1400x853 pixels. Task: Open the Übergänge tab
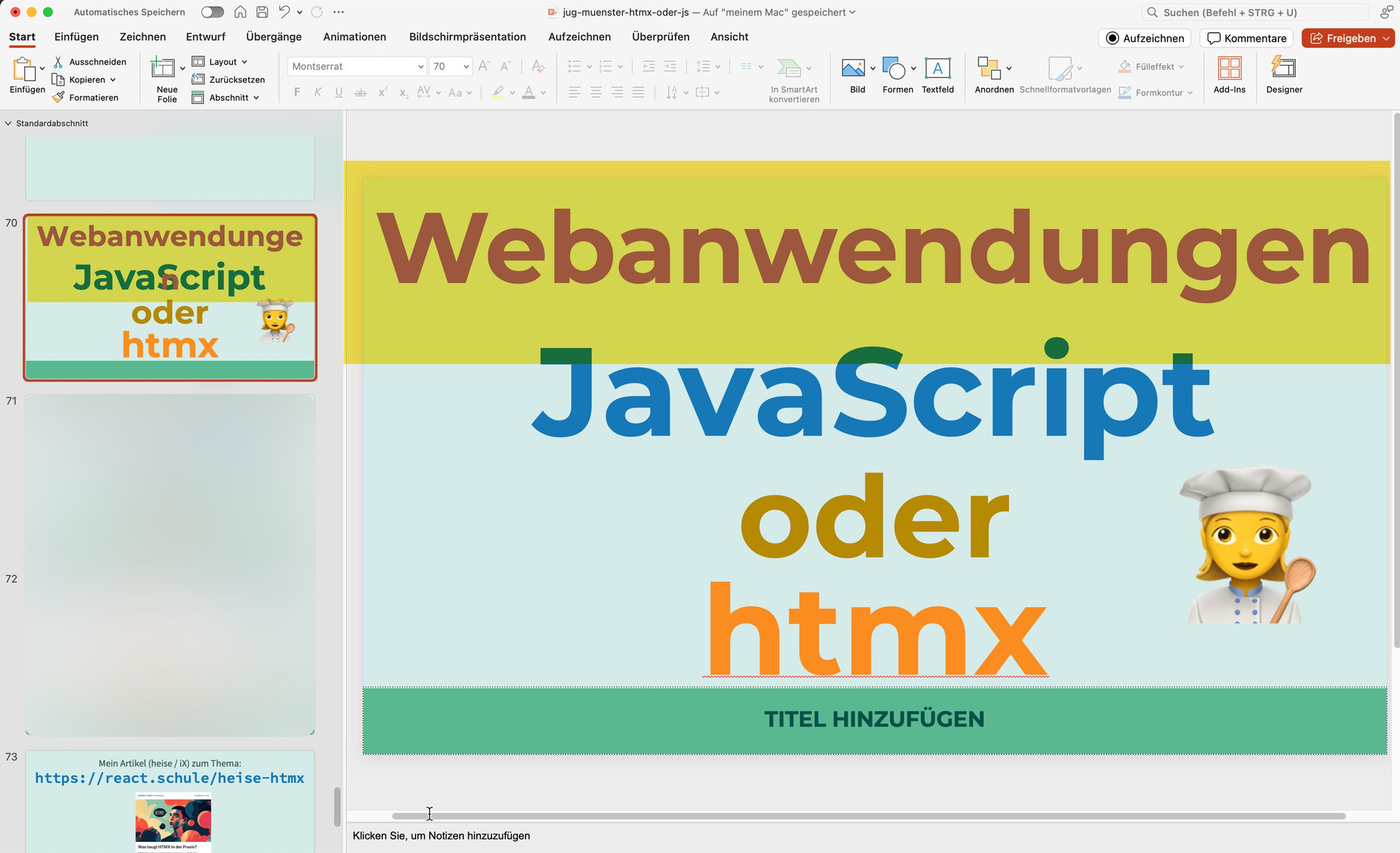click(x=274, y=36)
